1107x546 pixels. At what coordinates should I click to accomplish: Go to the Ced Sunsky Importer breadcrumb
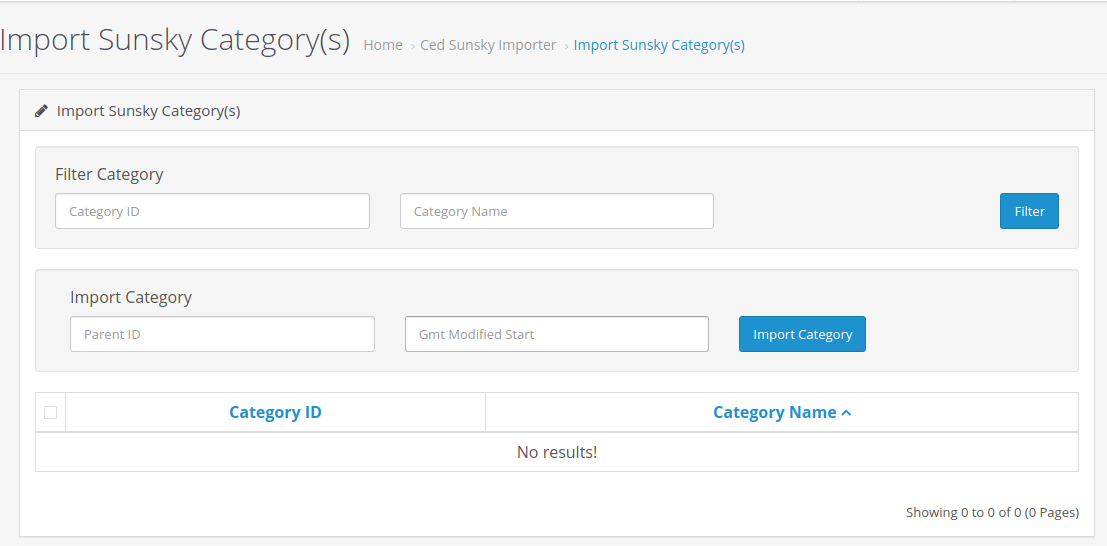click(488, 45)
